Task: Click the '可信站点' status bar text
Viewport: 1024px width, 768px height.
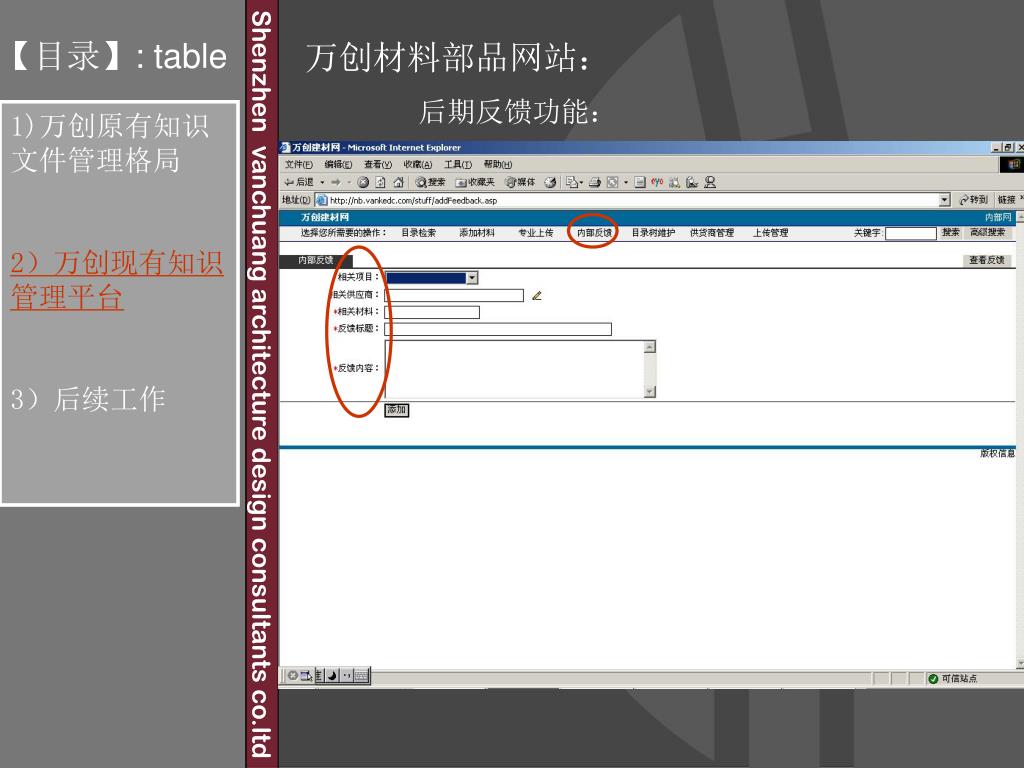Action: (959, 679)
